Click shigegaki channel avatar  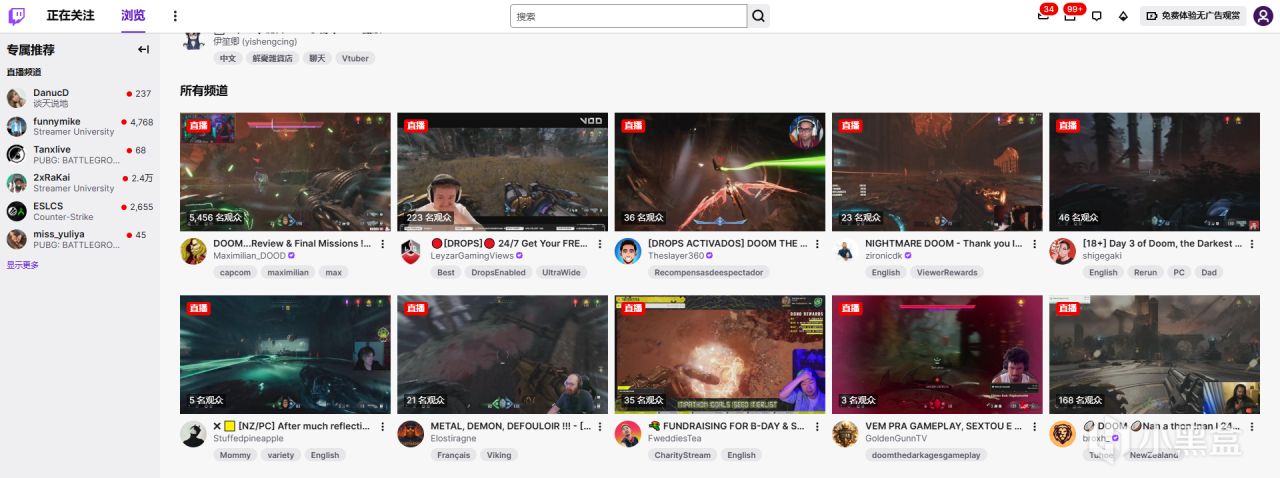coord(1062,251)
